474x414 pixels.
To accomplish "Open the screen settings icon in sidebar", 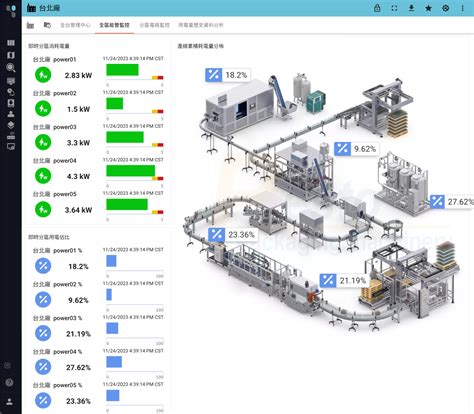I will pyautogui.click(x=11, y=146).
